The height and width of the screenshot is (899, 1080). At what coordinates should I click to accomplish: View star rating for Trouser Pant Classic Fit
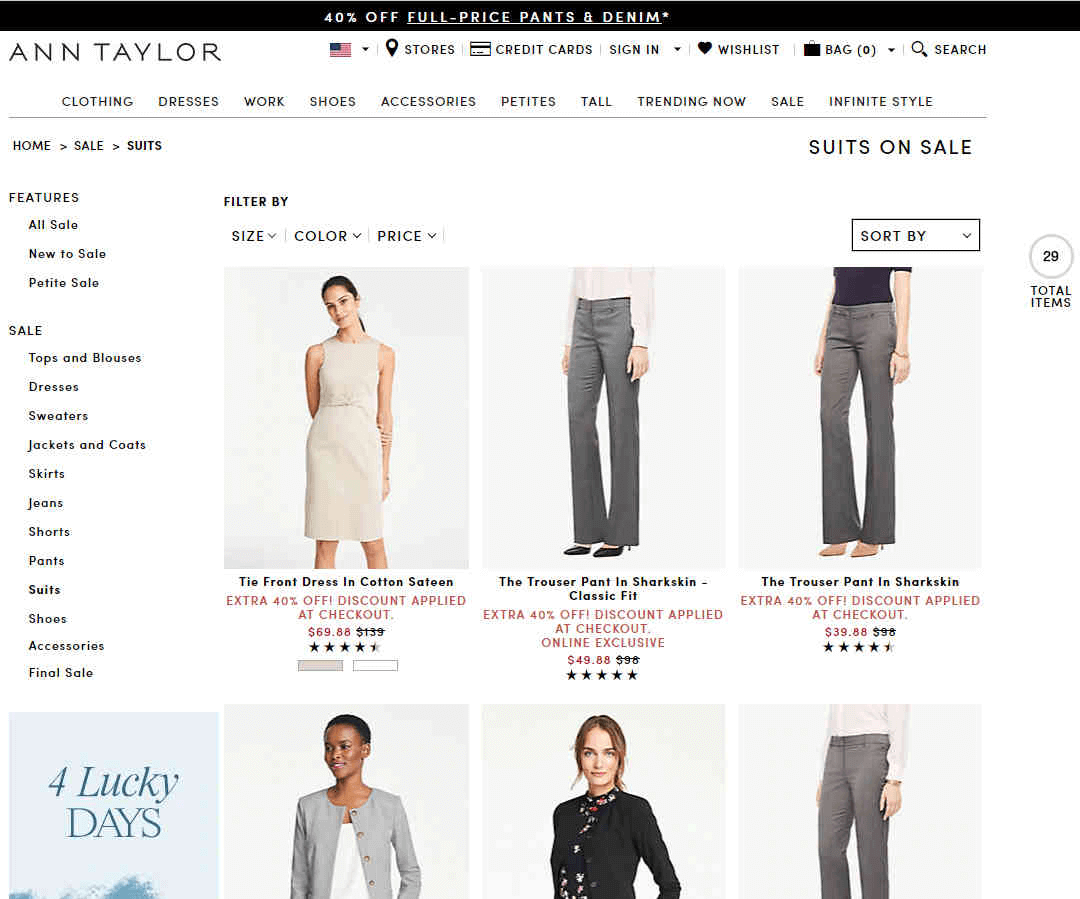pos(602,675)
